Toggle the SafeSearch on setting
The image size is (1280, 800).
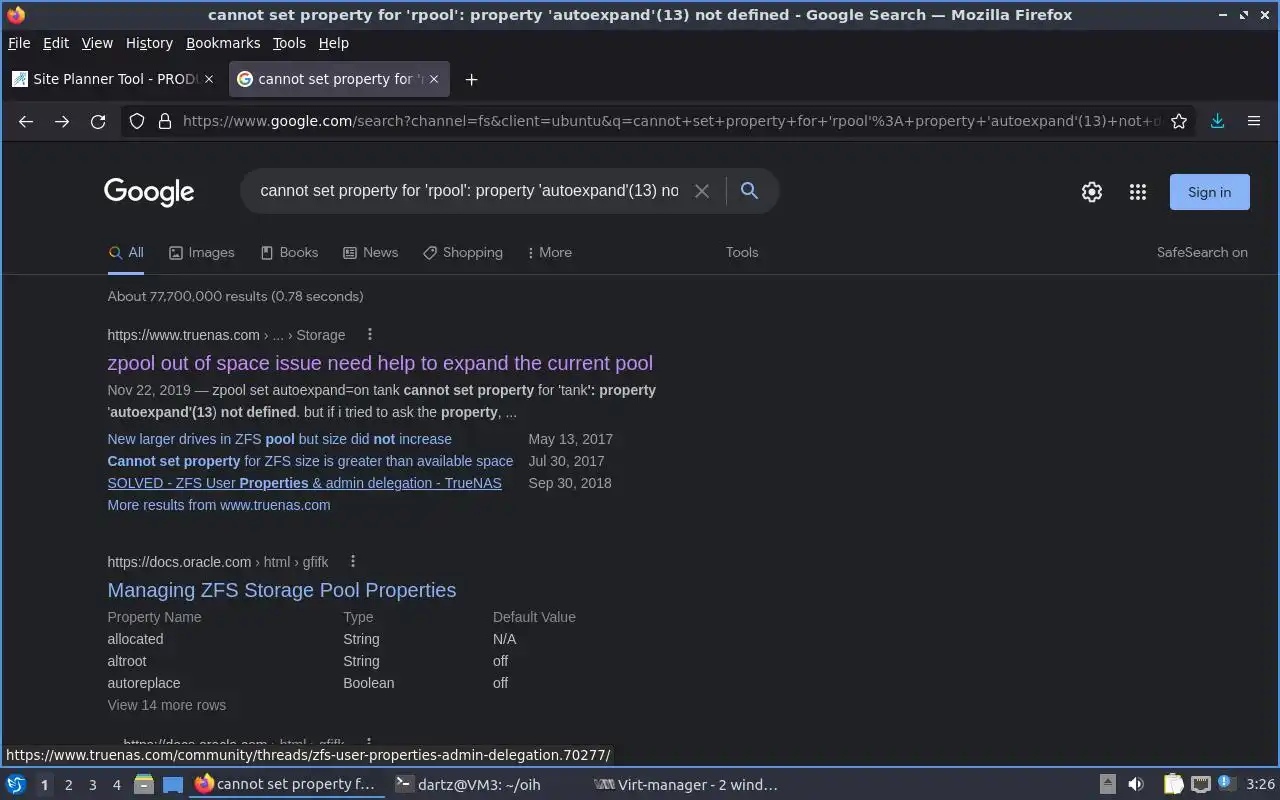point(1202,252)
